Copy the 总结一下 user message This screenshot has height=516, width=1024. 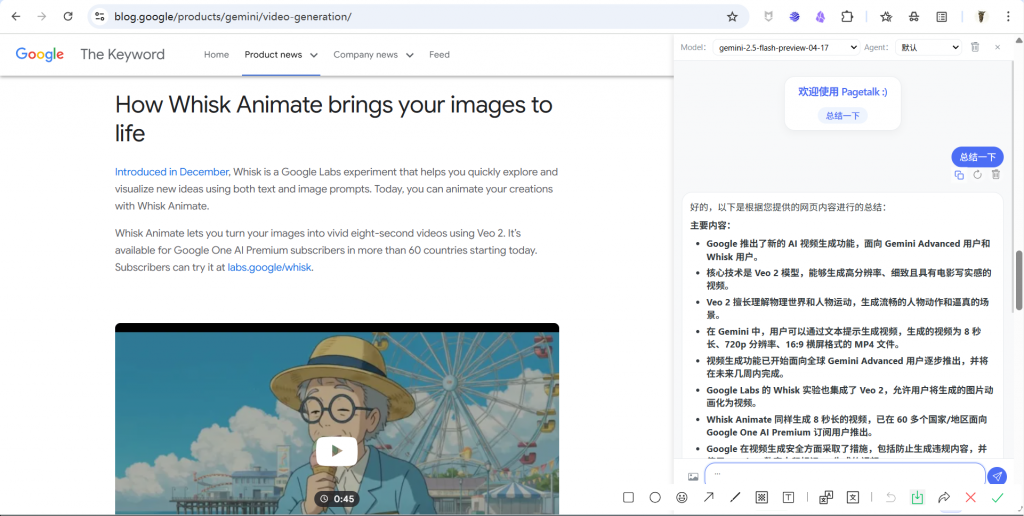click(x=959, y=174)
